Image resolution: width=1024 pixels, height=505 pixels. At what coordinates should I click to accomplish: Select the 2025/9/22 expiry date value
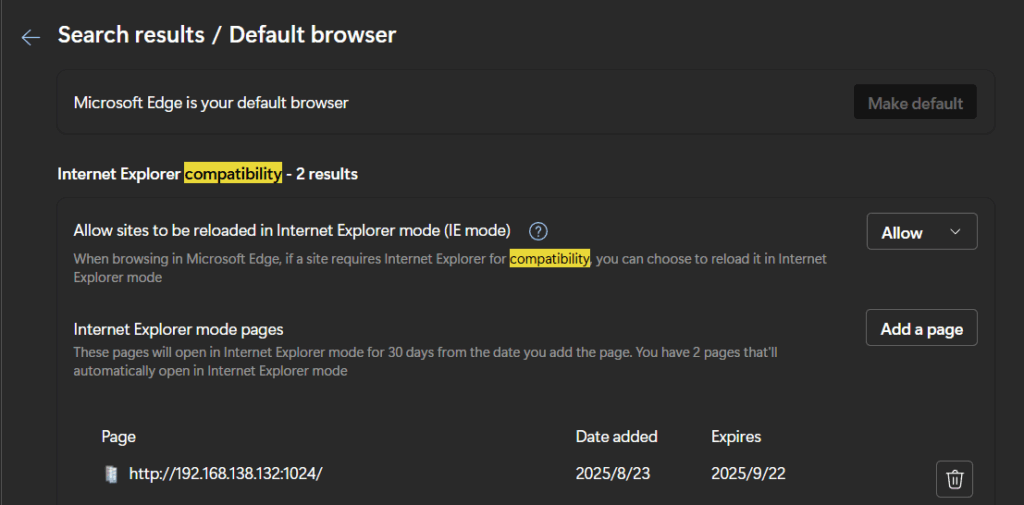(x=748, y=474)
